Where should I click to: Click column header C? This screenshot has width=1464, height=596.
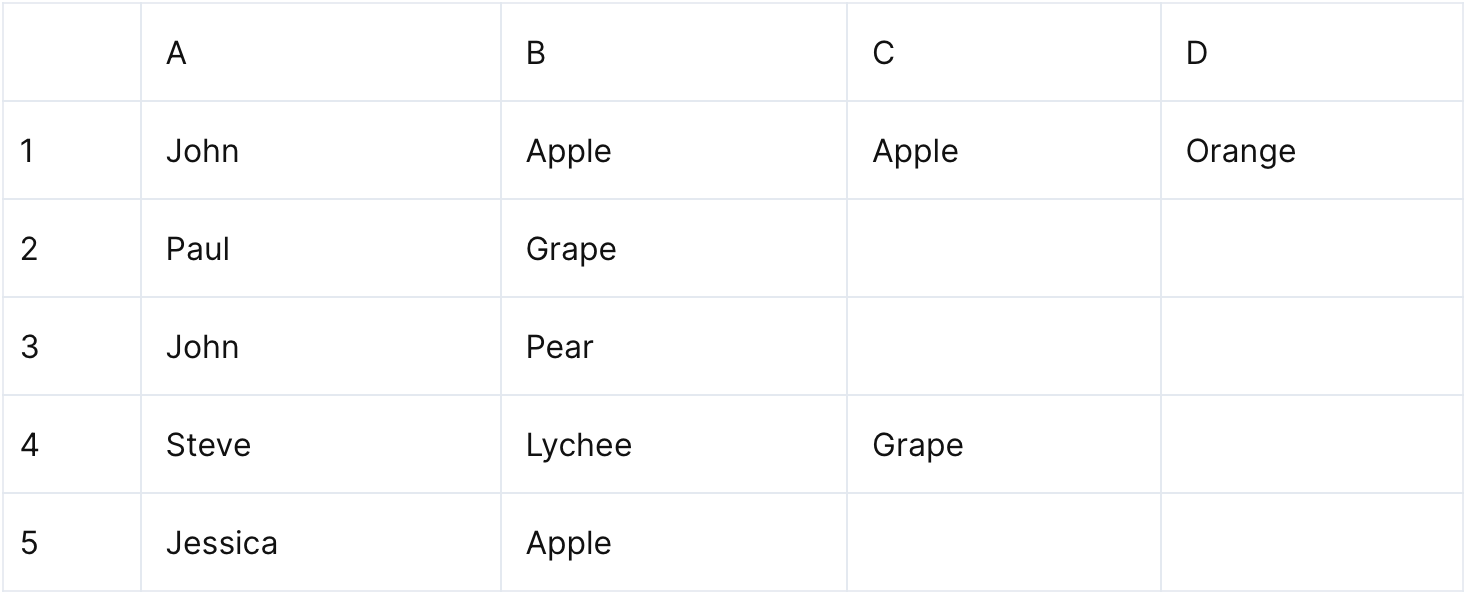[x=1003, y=53]
